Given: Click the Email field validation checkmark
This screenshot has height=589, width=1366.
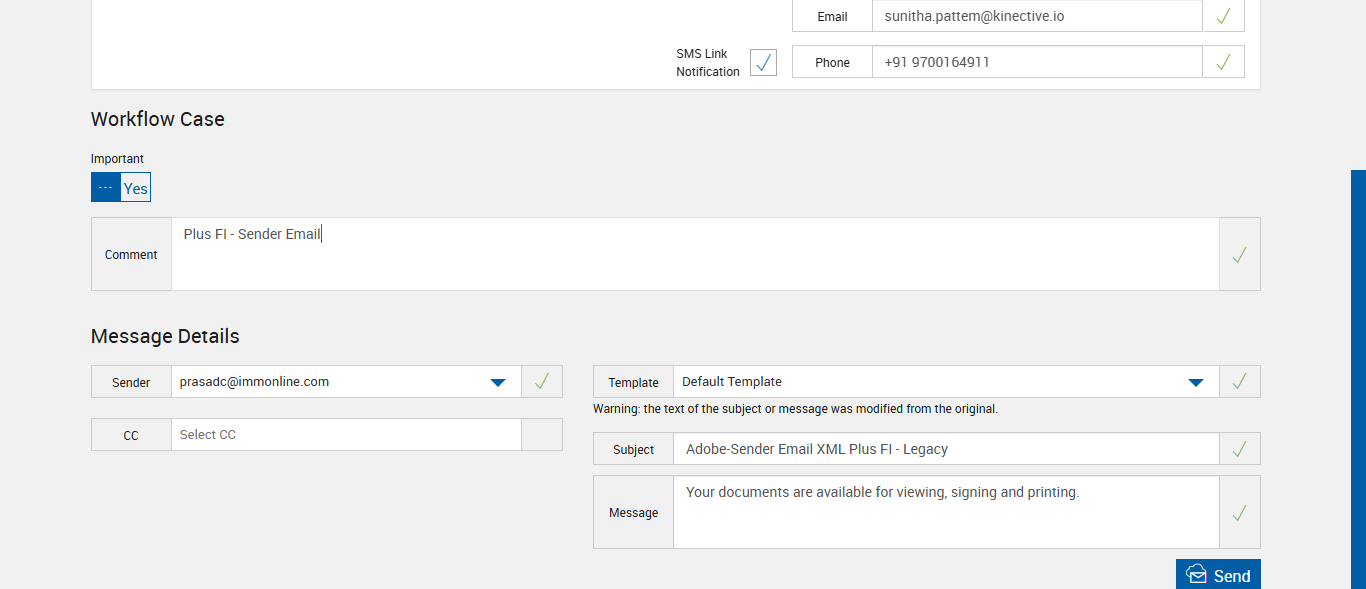Looking at the screenshot, I should [1223, 16].
